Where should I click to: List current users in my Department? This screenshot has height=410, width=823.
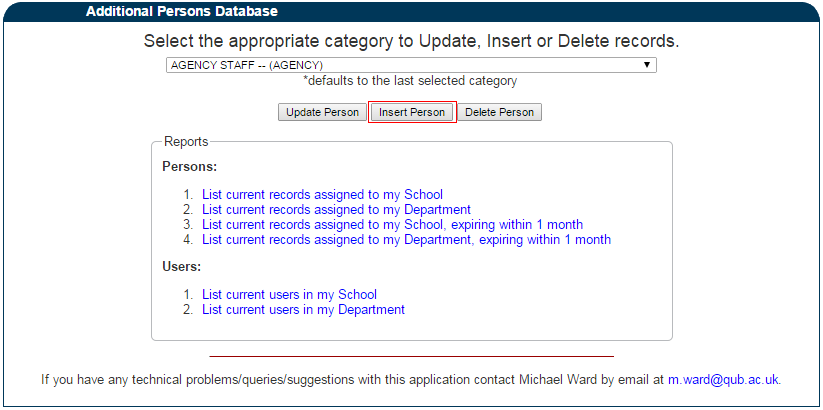[303, 310]
